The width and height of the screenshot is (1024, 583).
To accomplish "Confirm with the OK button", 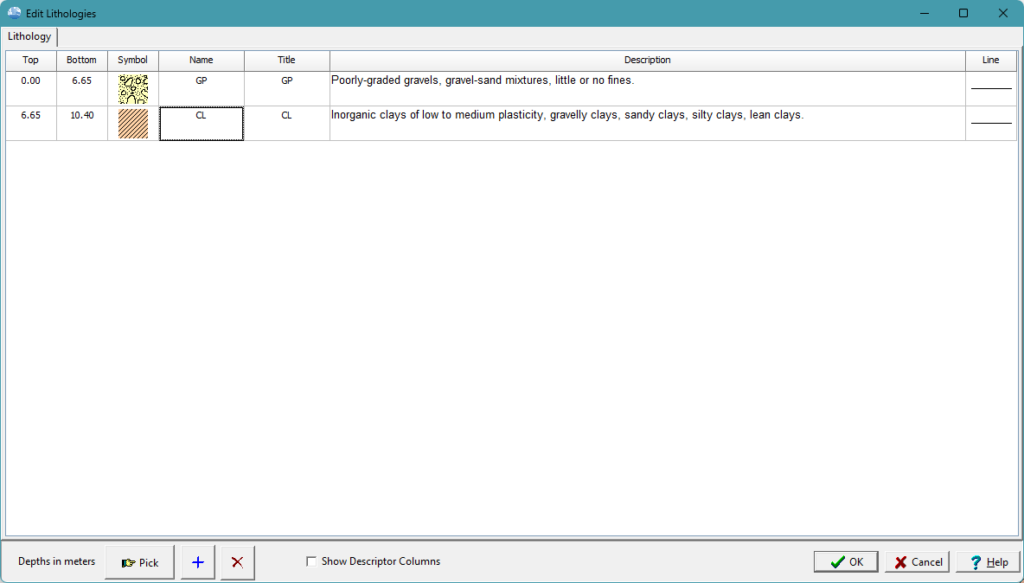I will point(845,562).
